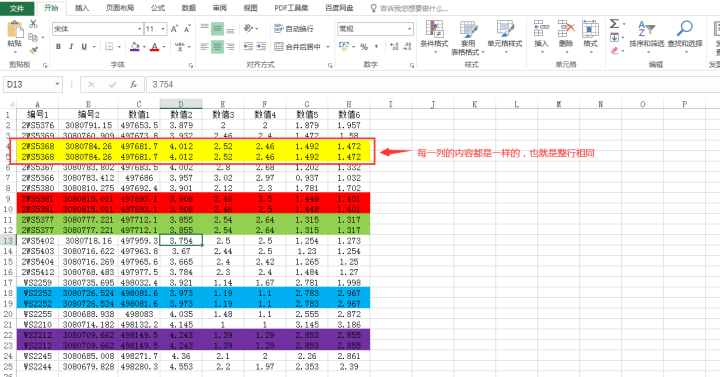Viewport: 720px width, 377px height.
Task: Switch to the 插入 ribbon tab
Action: pyautogui.click(x=82, y=8)
